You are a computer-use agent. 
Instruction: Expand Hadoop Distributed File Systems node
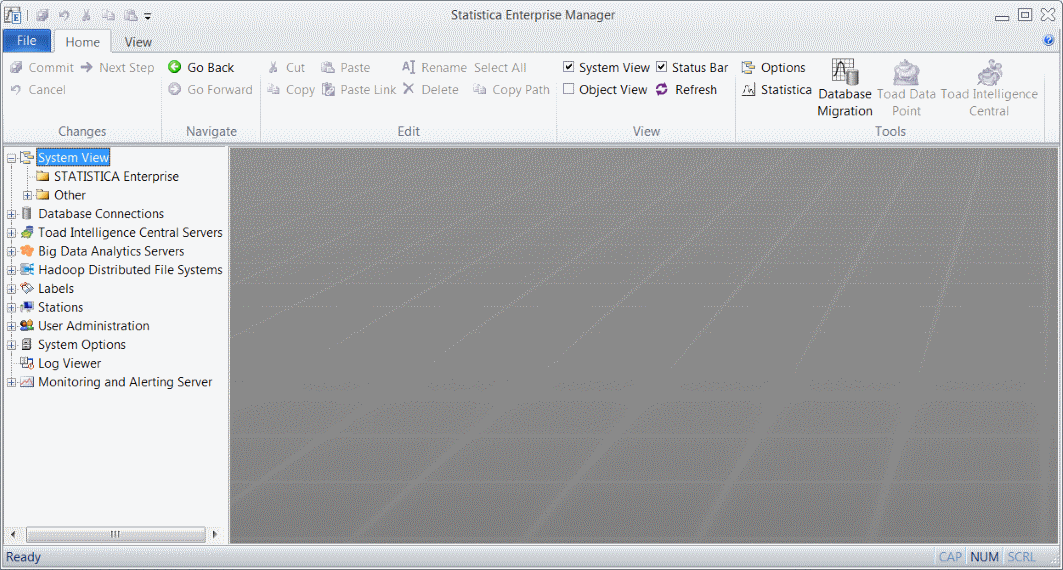[x=12, y=270]
